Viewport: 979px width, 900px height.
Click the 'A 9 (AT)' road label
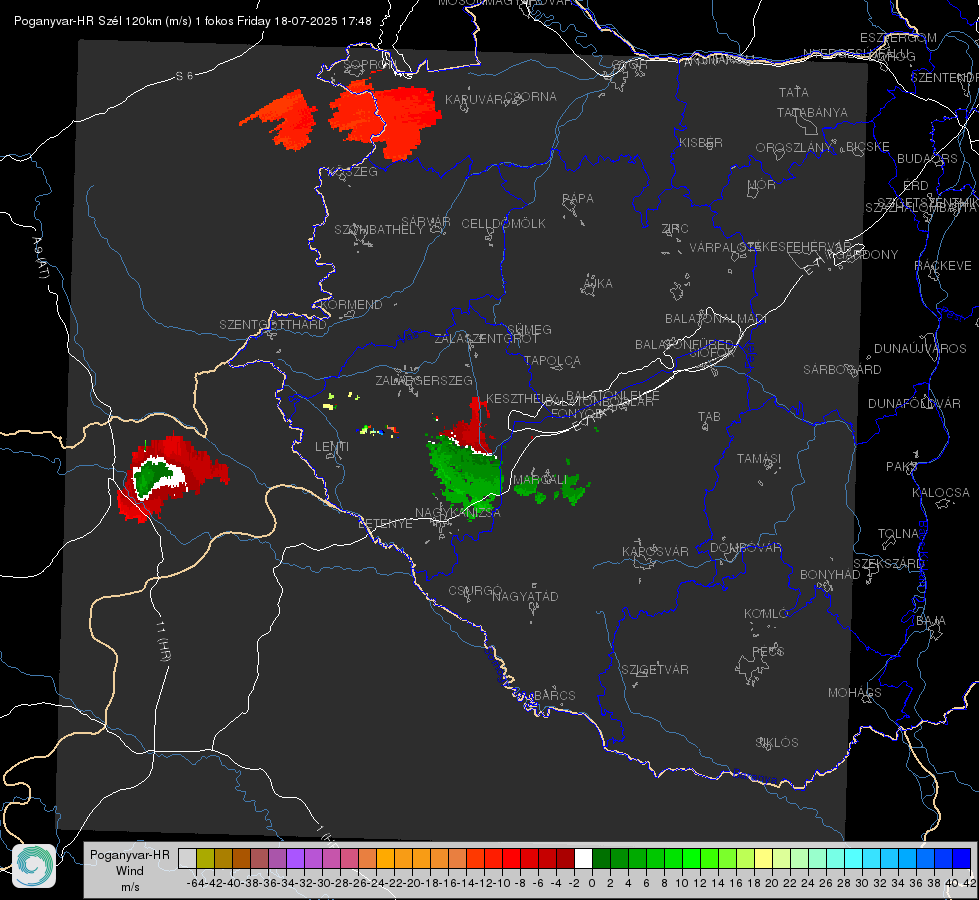click(40, 258)
